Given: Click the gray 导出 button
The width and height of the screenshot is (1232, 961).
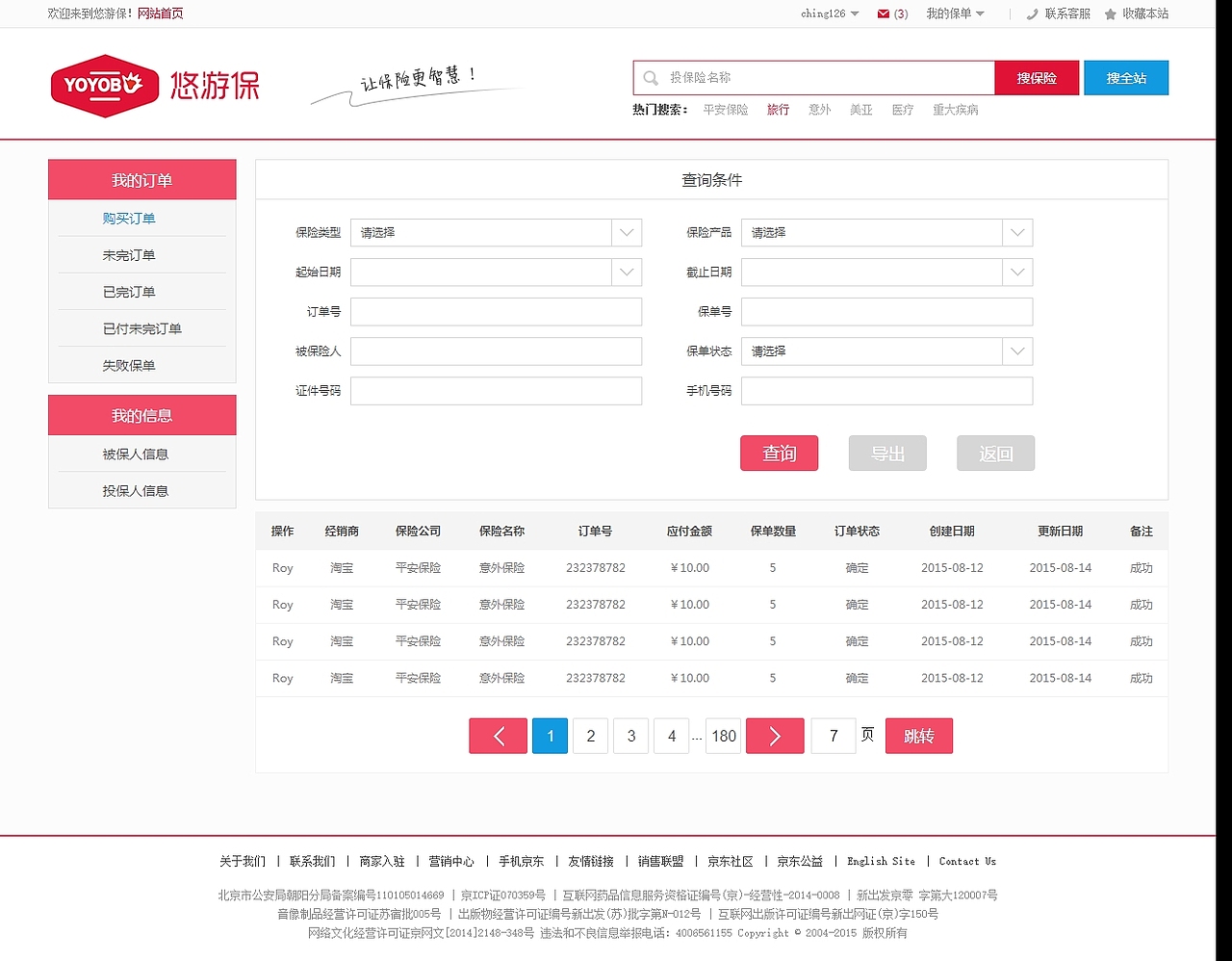Looking at the screenshot, I should [x=887, y=454].
